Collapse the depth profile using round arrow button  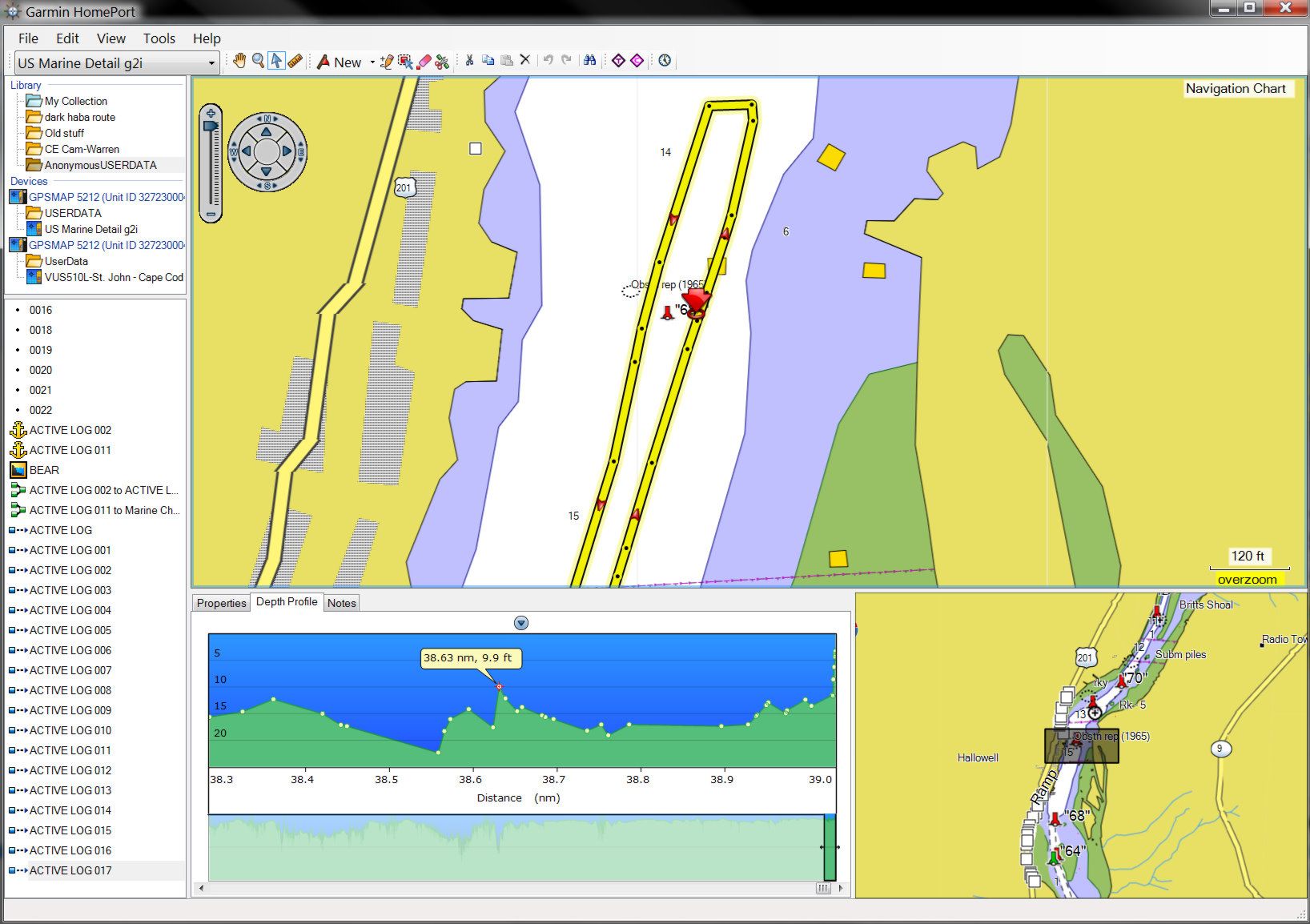tap(521, 623)
